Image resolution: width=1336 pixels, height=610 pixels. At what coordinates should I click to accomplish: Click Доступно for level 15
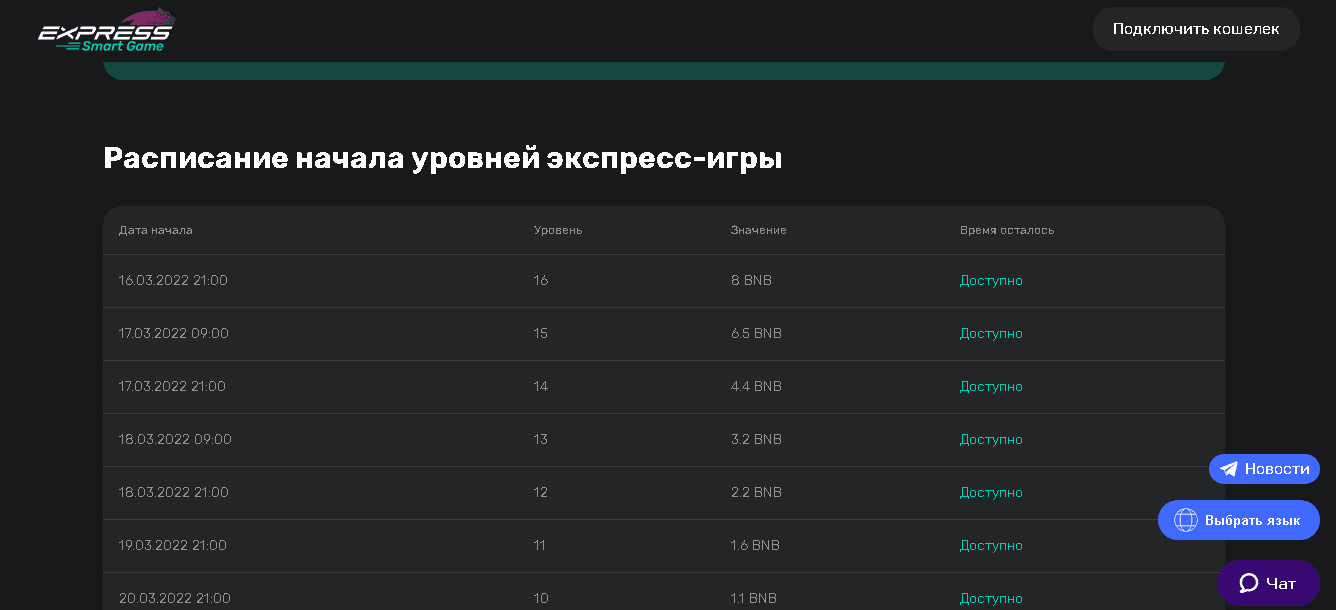[x=991, y=334]
